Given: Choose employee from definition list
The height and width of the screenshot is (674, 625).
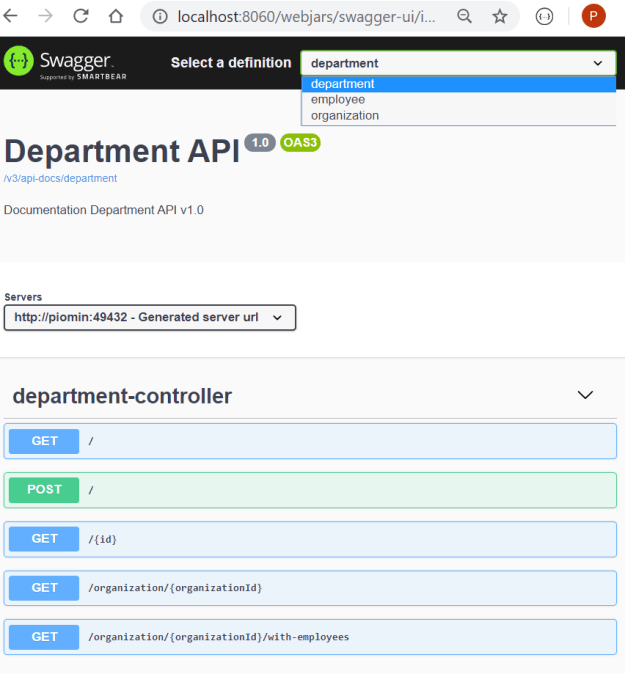Looking at the screenshot, I should tap(459, 100).
